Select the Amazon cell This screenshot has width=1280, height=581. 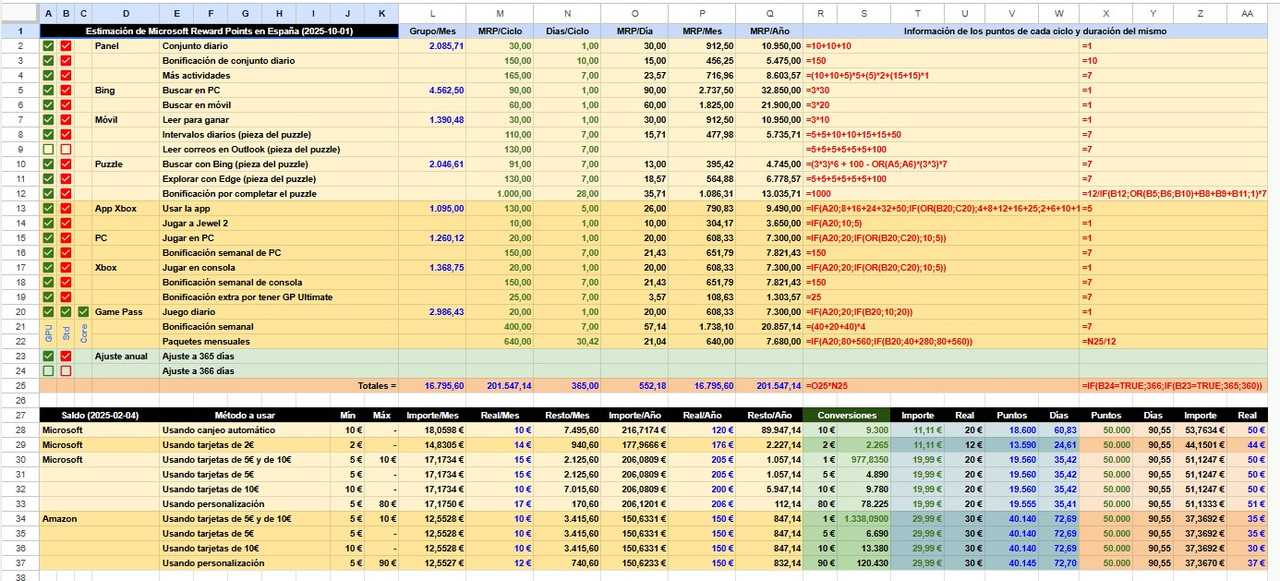coord(100,519)
